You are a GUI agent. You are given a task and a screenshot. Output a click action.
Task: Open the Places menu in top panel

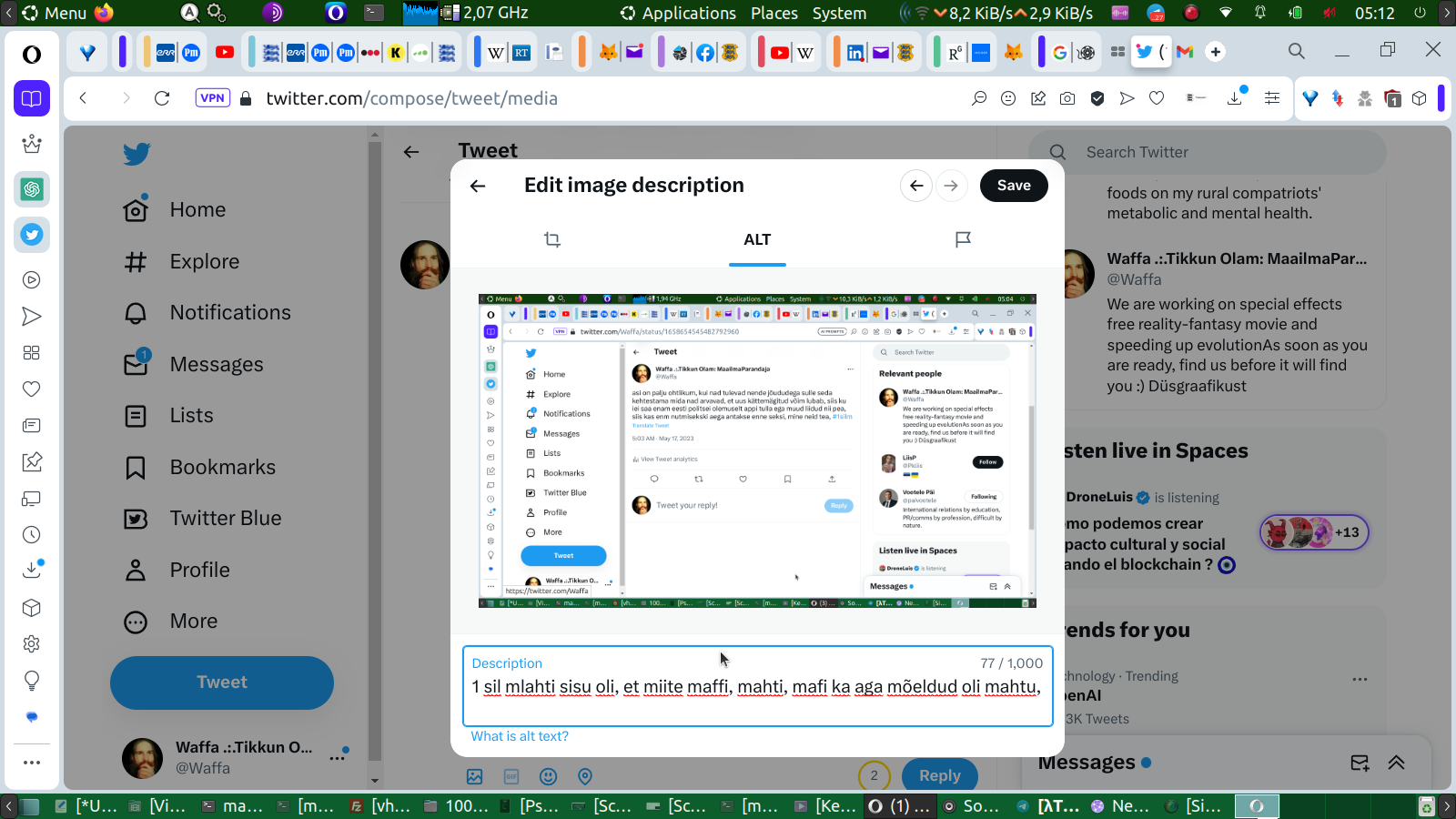774,13
